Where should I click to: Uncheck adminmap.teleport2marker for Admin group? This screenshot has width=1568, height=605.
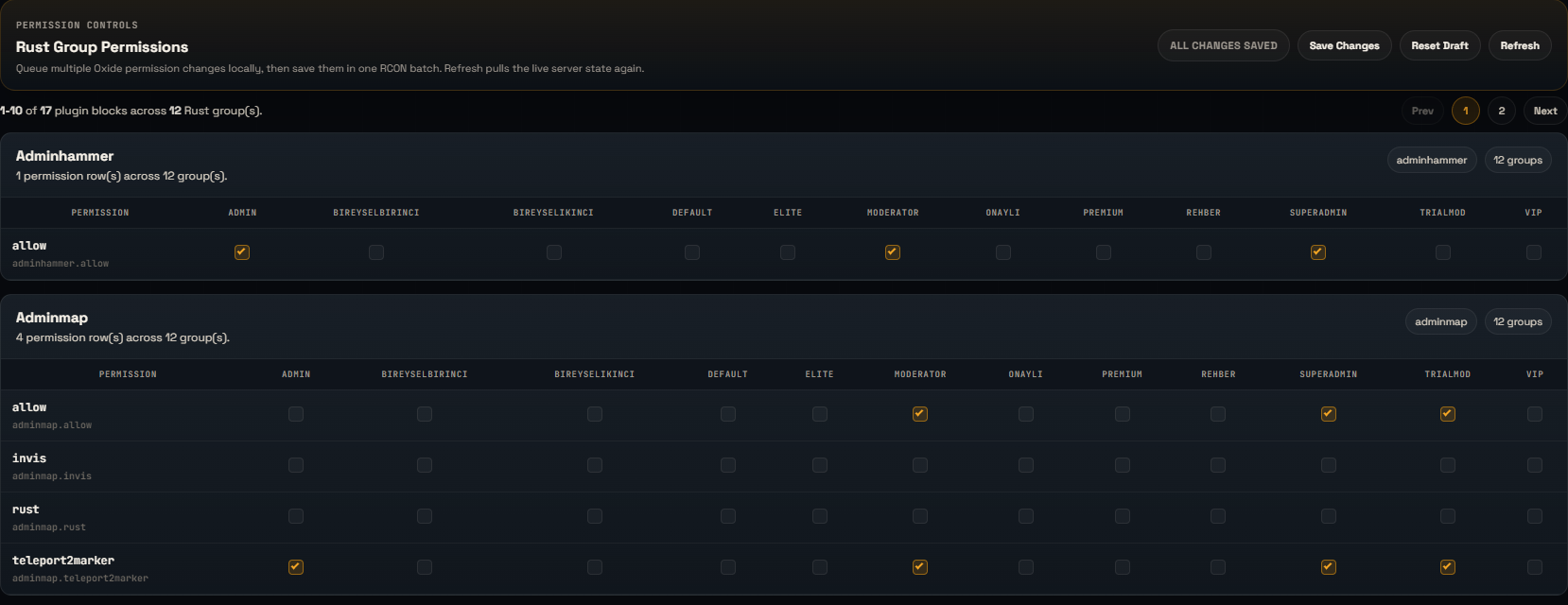[296, 567]
